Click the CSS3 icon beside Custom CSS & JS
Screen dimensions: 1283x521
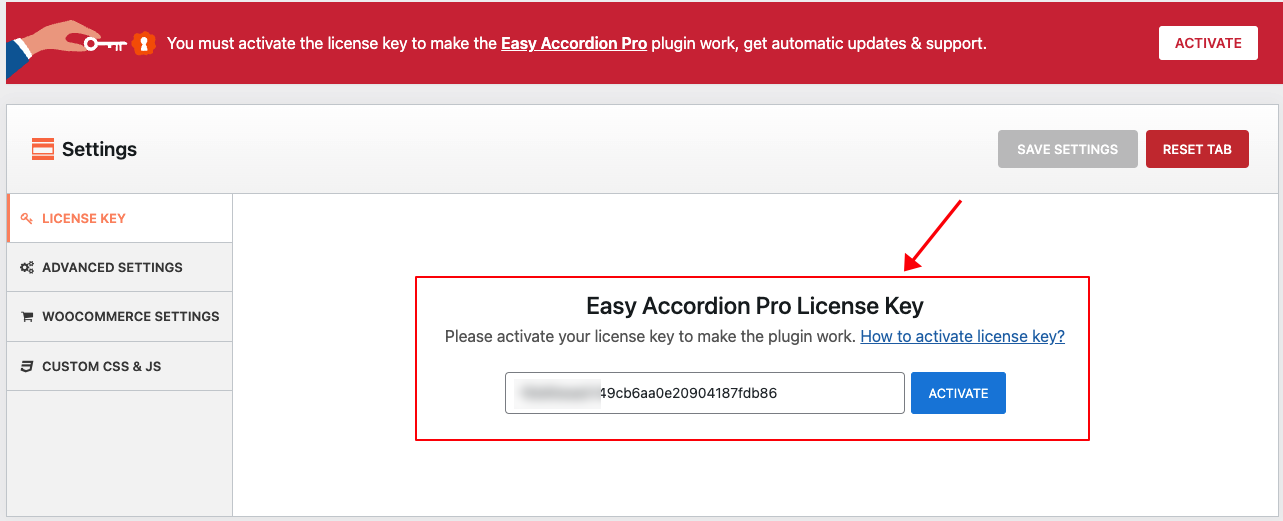(x=27, y=366)
